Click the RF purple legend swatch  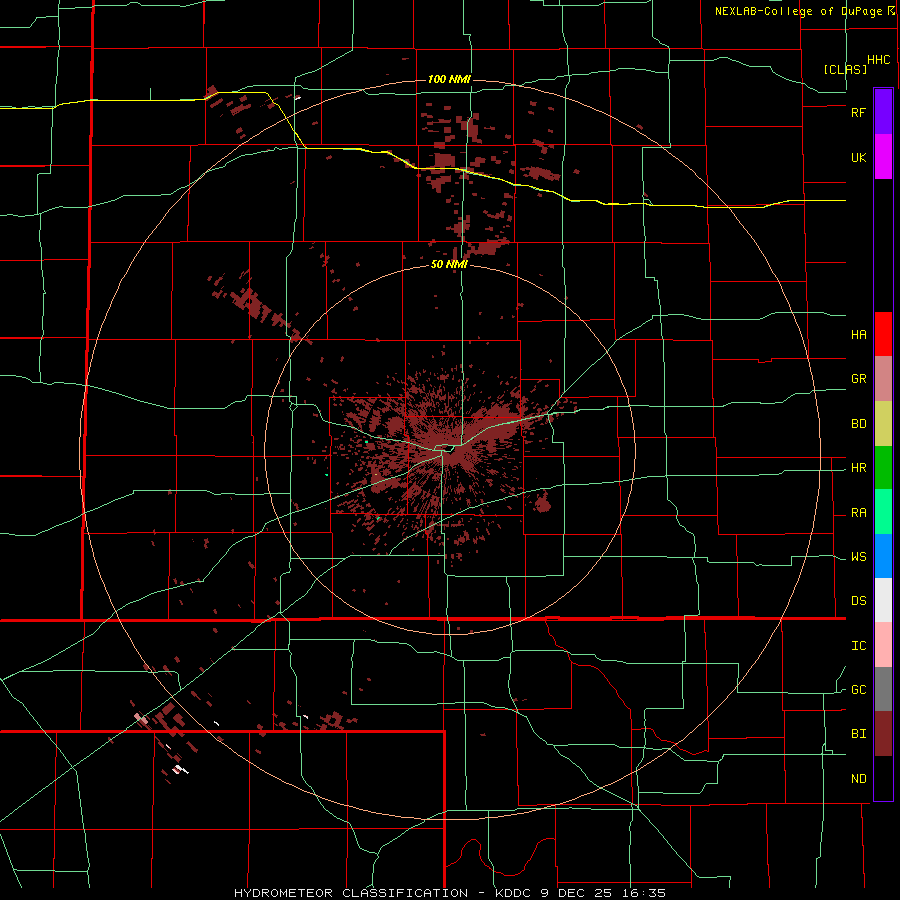883,112
